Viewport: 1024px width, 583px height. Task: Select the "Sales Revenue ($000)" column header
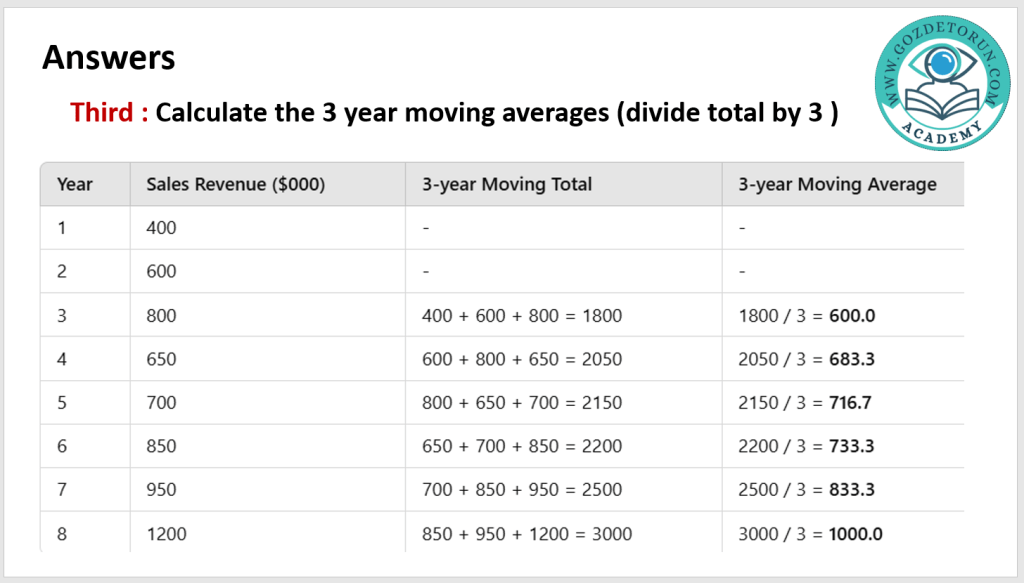coord(235,184)
